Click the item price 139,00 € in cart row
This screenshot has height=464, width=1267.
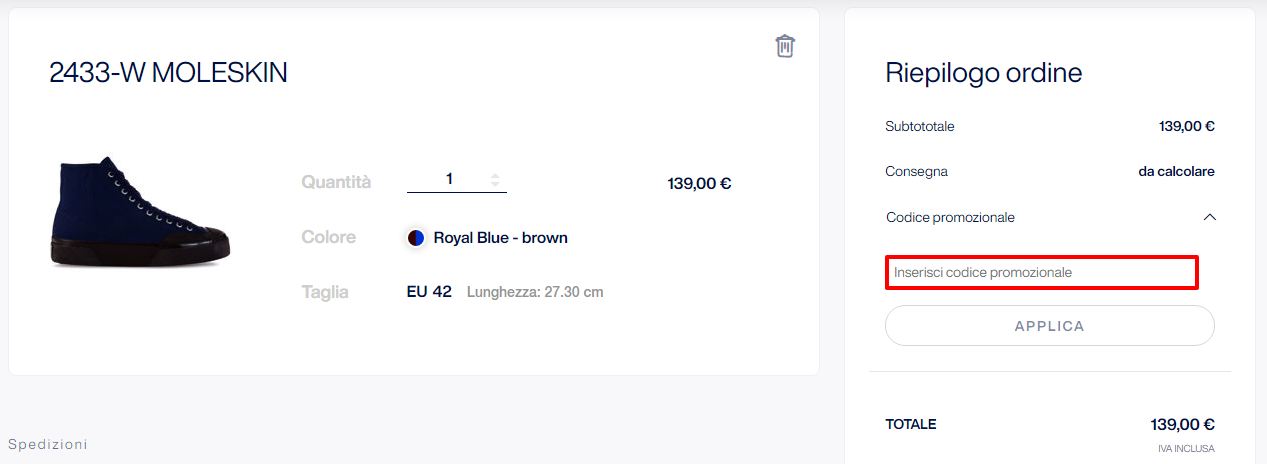(x=699, y=184)
